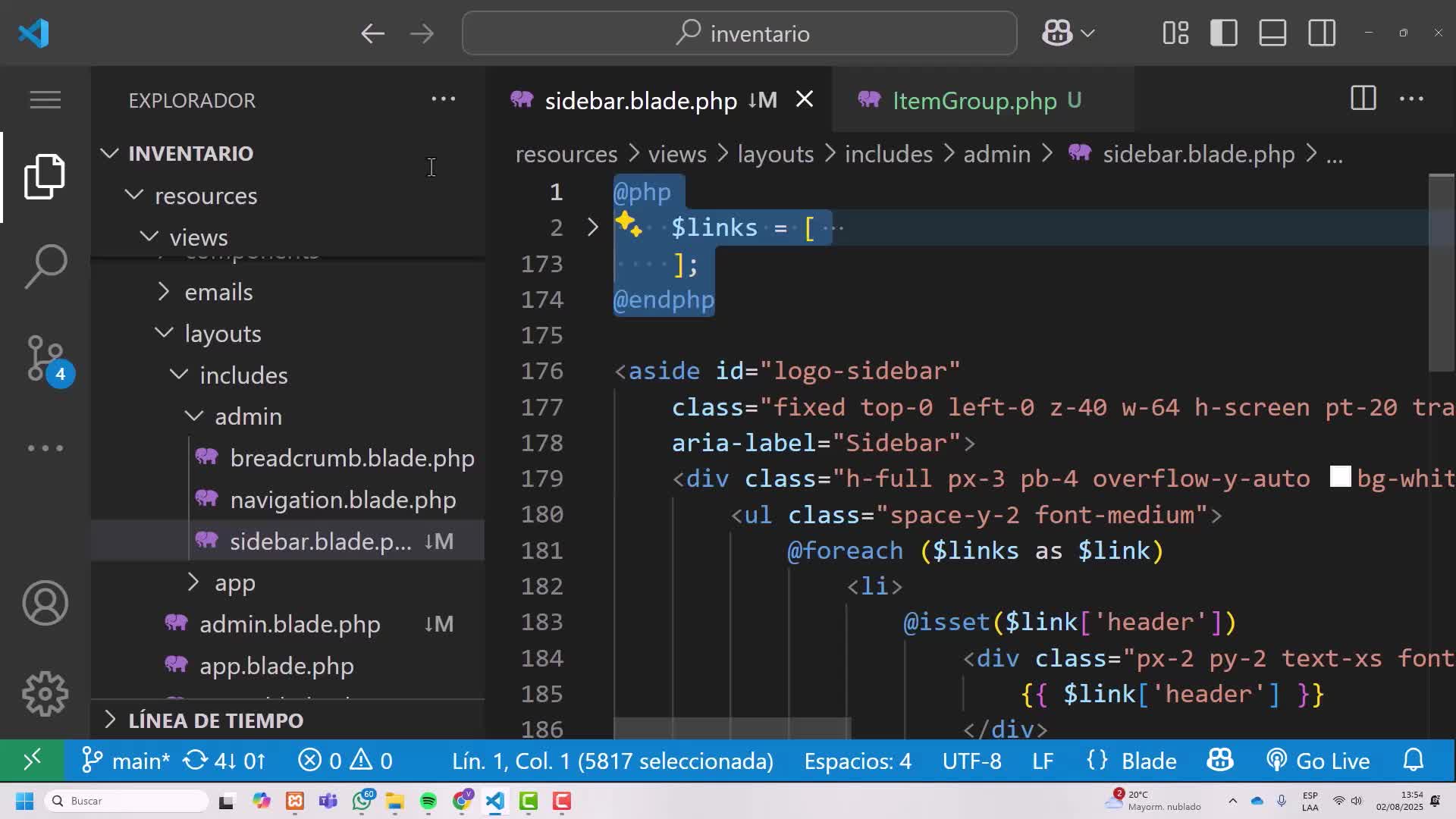Show errors and warnings problems panel
Viewport: 1456px width, 819px height.
pos(345,761)
